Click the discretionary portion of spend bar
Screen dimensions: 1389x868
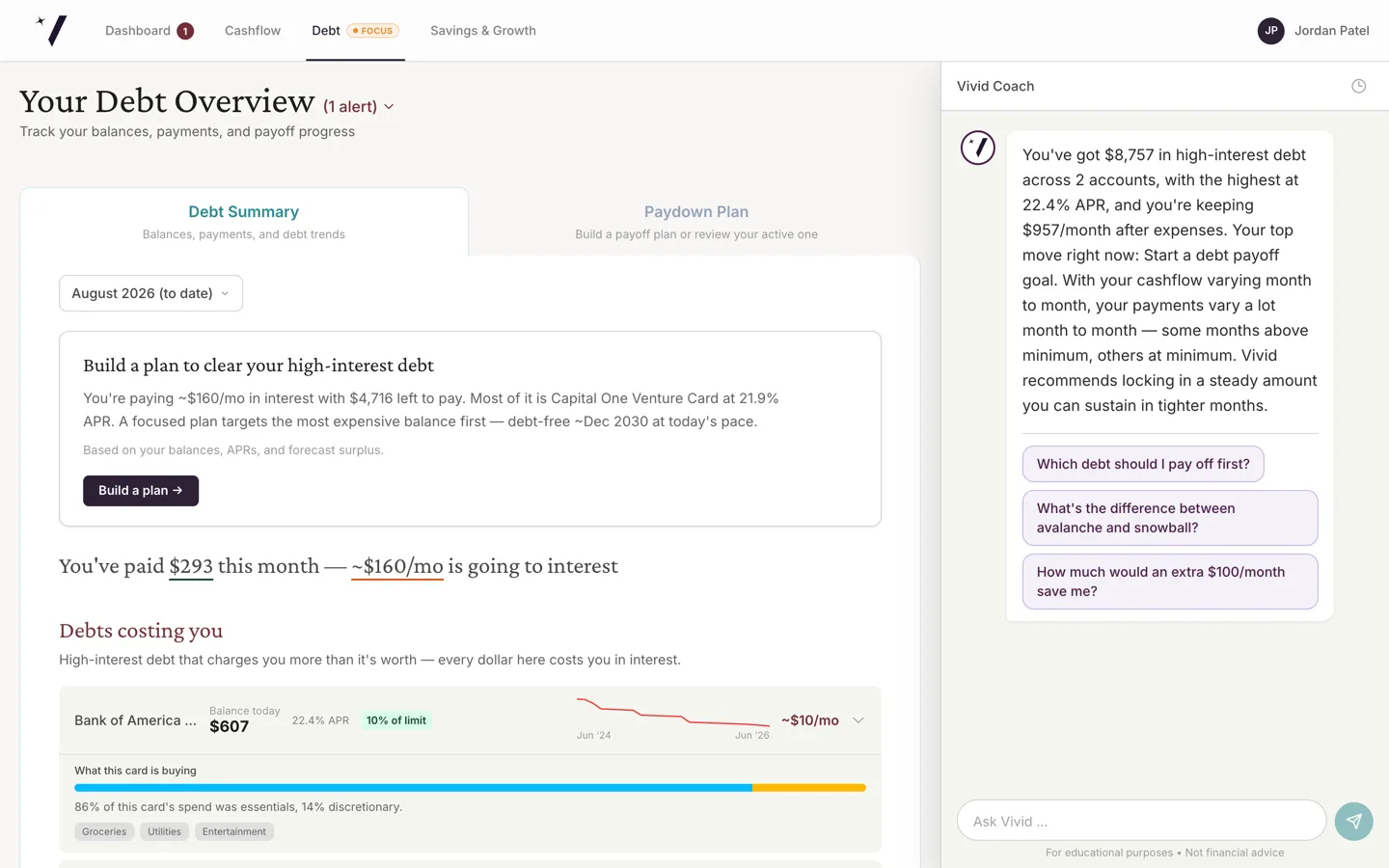pyautogui.click(x=809, y=788)
